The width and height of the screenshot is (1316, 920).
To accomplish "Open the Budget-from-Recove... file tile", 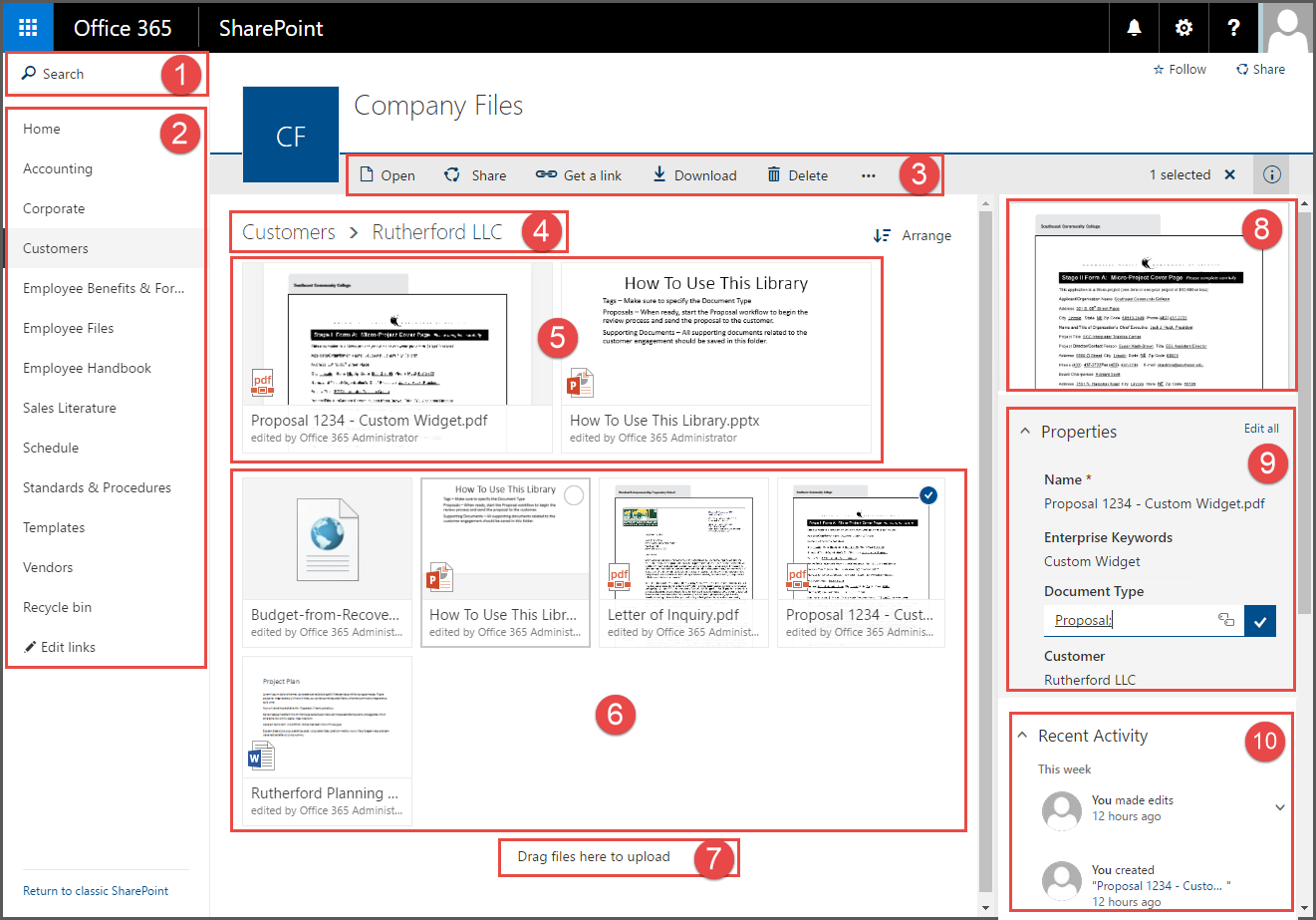I will (327, 562).
